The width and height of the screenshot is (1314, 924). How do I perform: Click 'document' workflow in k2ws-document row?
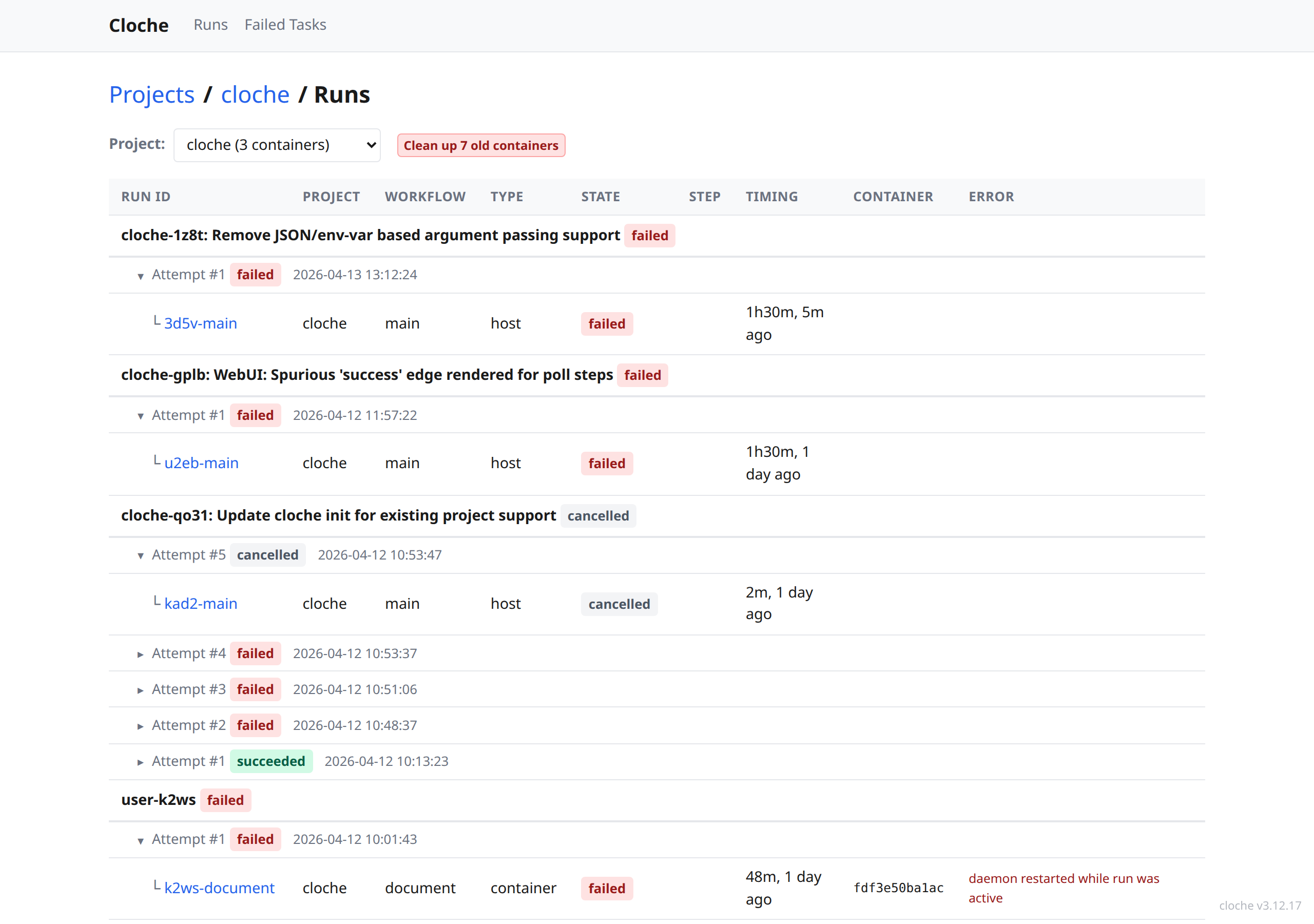[x=420, y=888]
